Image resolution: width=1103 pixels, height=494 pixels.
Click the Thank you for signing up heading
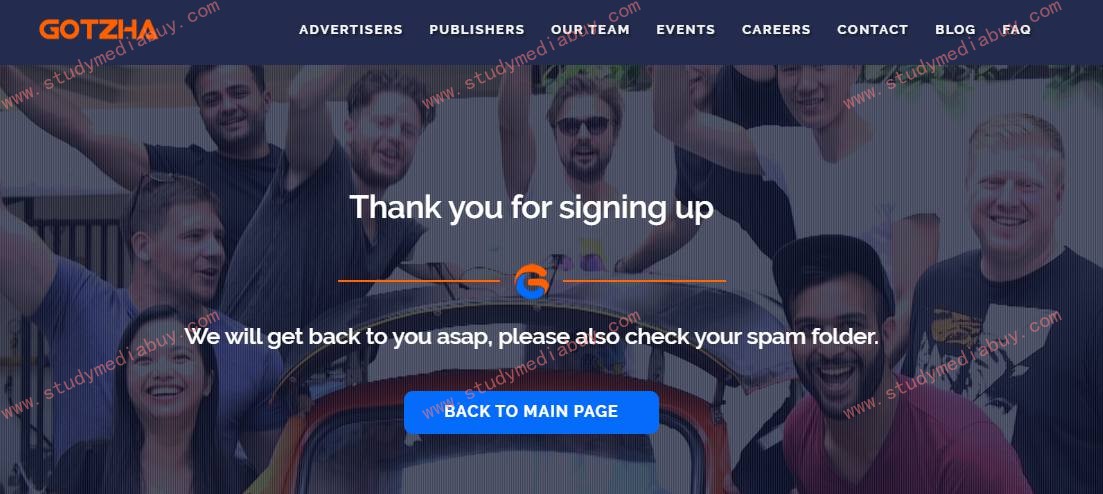coord(531,208)
